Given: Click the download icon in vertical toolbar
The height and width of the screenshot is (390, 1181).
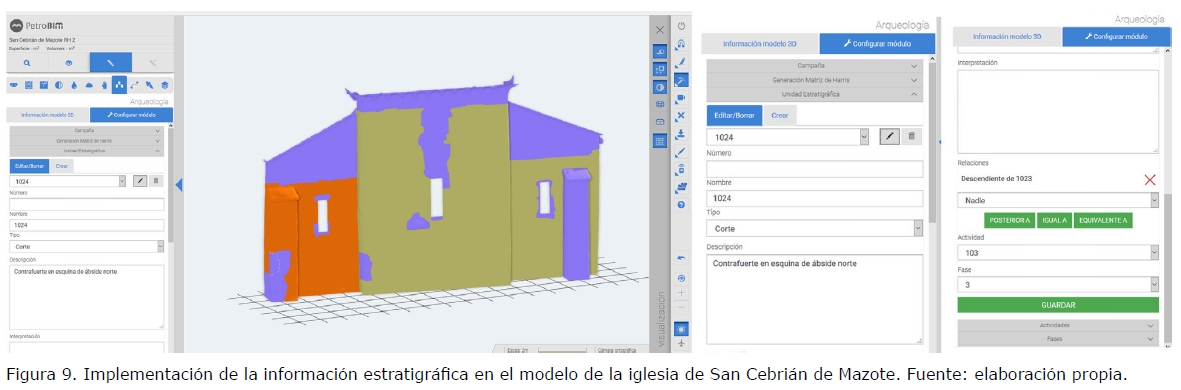Looking at the screenshot, I should point(681,133).
